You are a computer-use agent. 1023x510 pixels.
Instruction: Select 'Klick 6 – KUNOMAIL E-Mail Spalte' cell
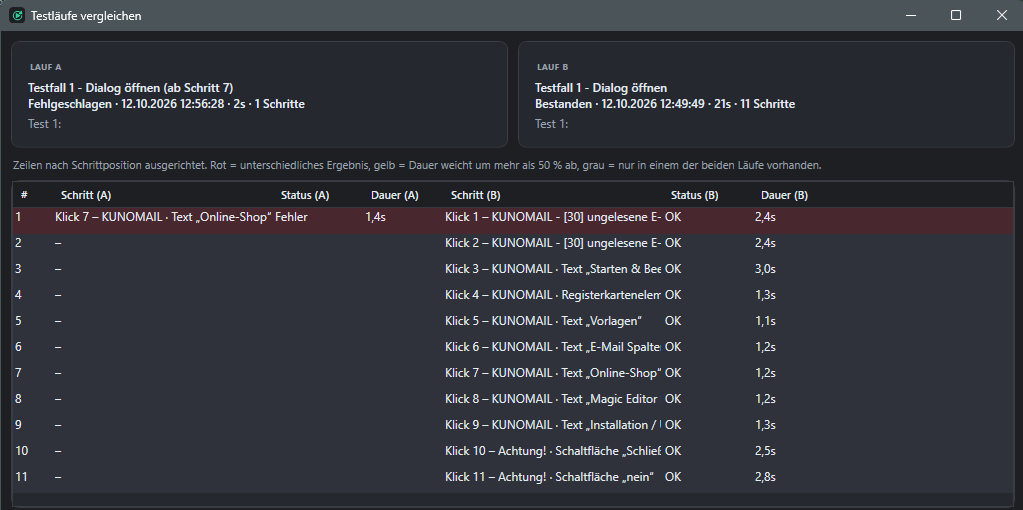[x=553, y=348]
